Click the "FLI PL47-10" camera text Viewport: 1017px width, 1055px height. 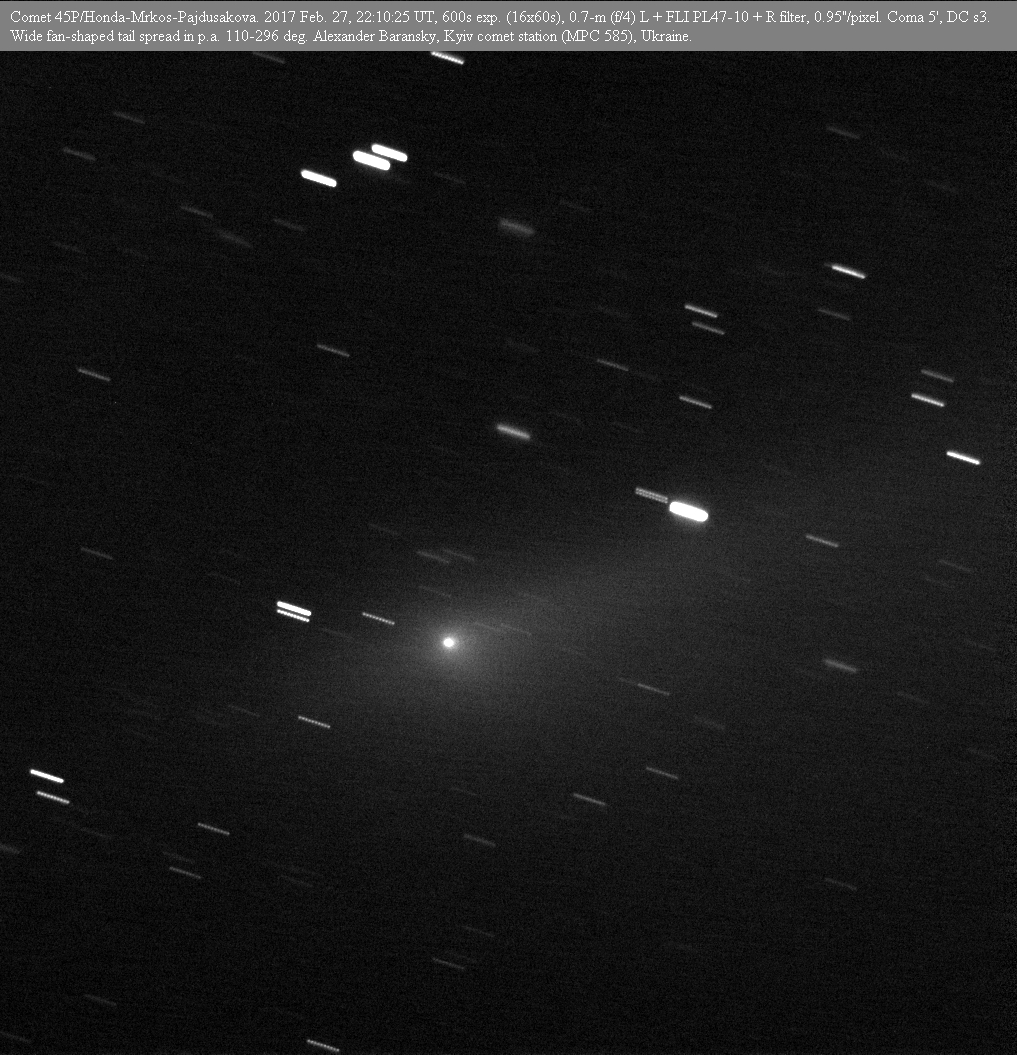click(706, 17)
